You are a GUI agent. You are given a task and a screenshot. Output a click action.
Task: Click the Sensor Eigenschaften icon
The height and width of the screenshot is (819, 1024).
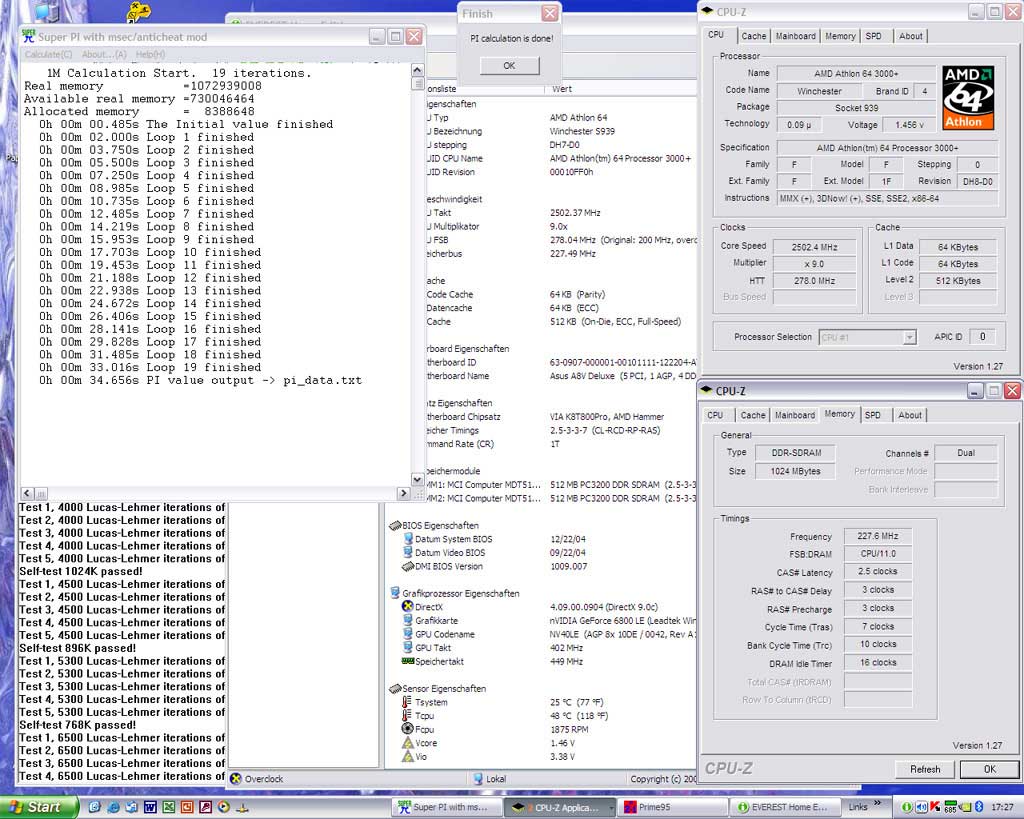(x=395, y=688)
